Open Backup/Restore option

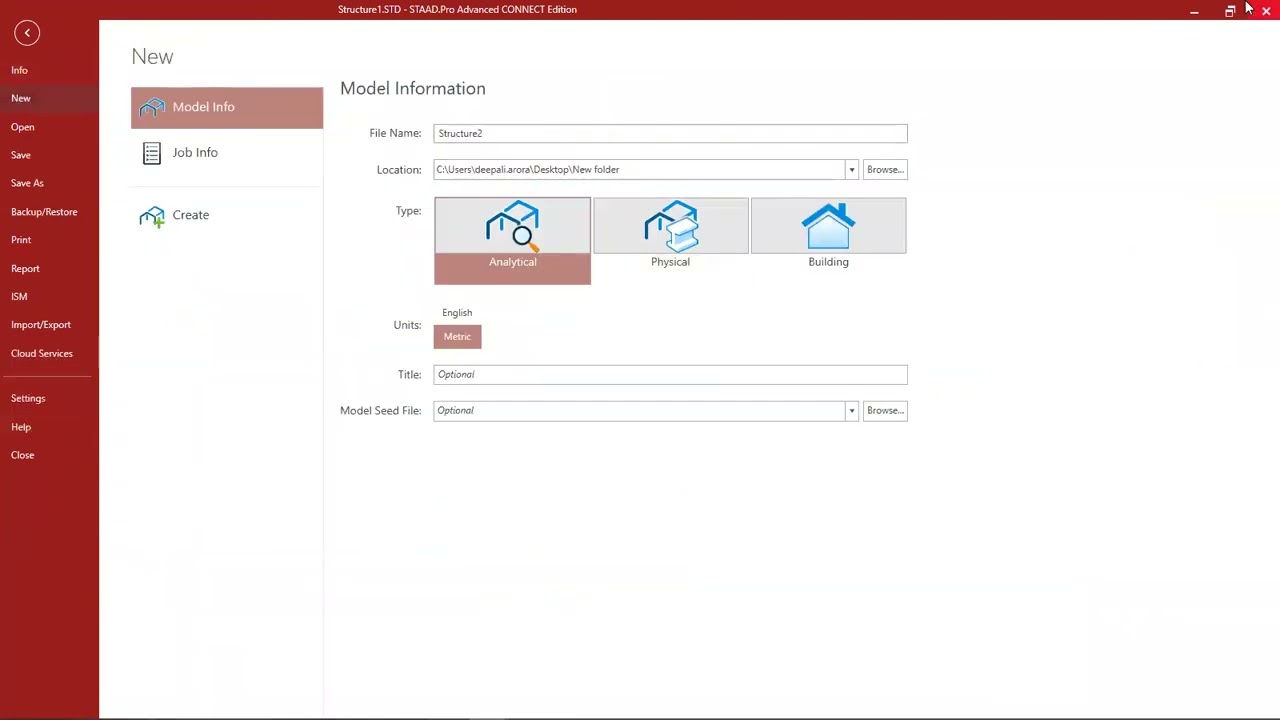click(x=44, y=212)
